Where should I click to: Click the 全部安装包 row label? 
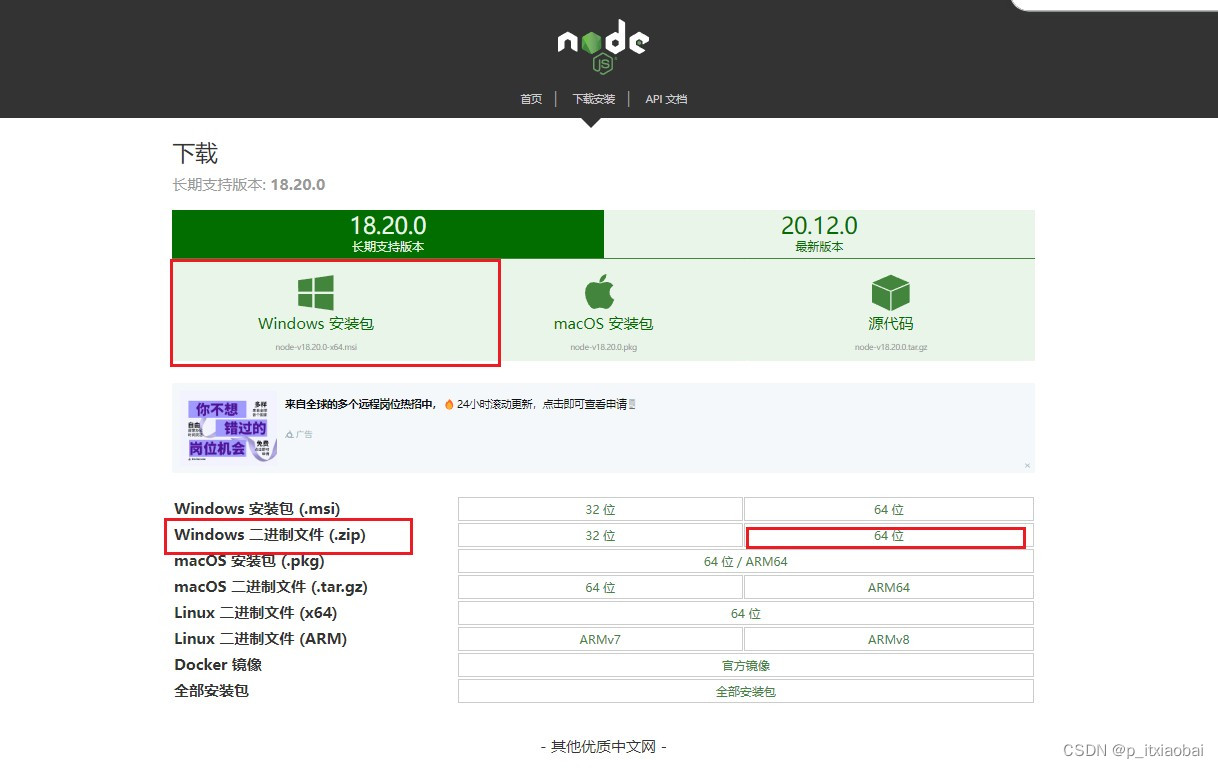211,691
